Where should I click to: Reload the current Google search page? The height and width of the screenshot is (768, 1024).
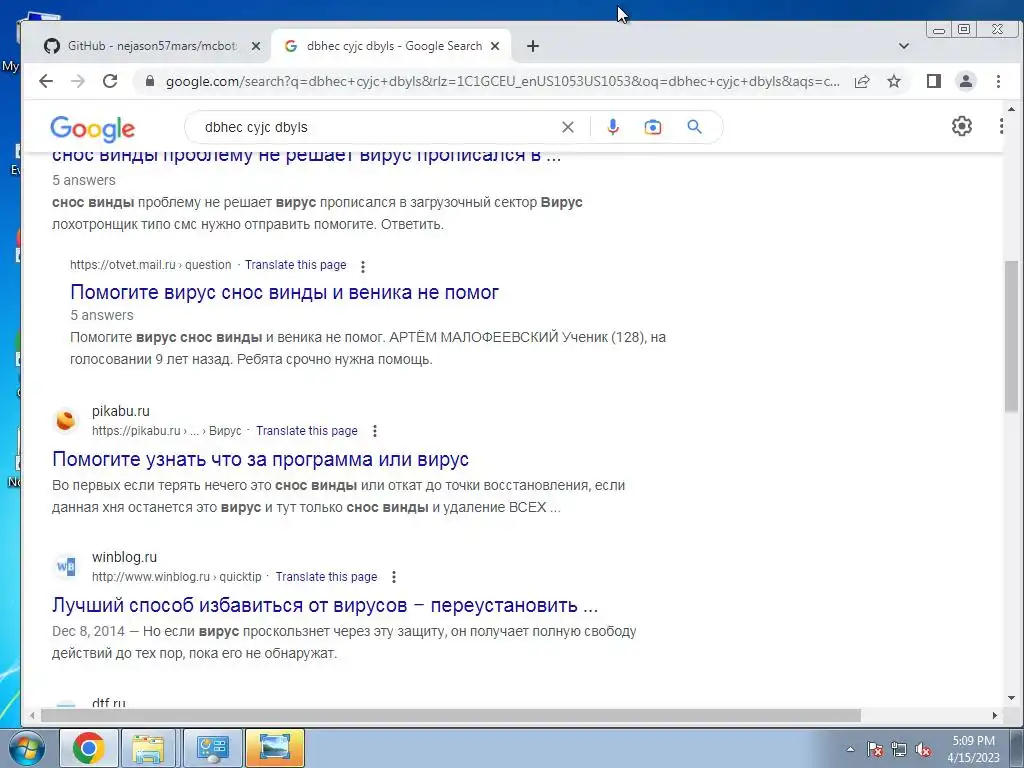point(110,81)
